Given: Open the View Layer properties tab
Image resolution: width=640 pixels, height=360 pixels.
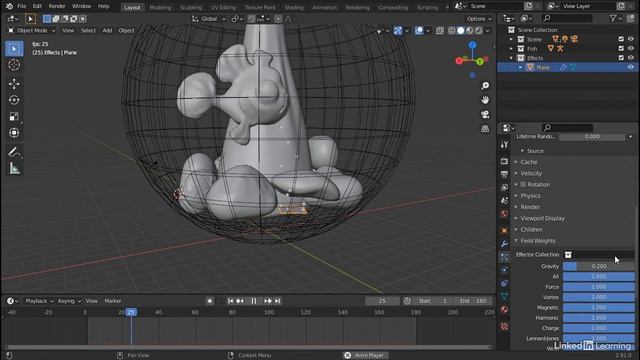Looking at the screenshot, I should [x=504, y=187].
